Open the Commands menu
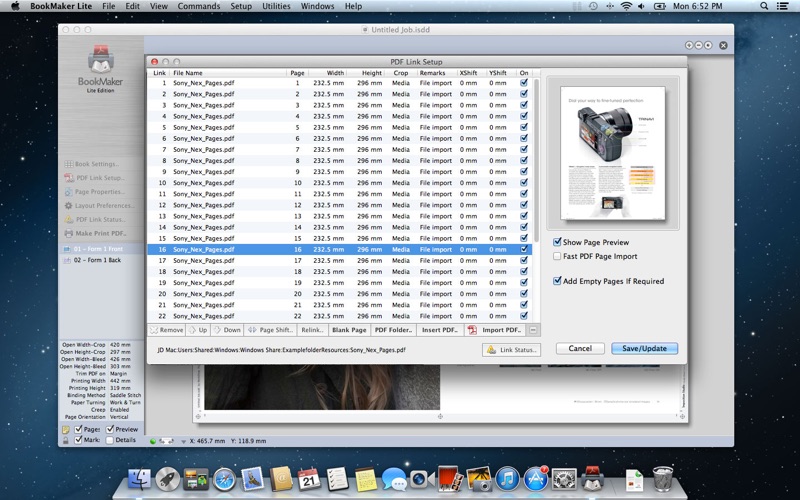Screen dimensions: 800x500 click(198, 6)
